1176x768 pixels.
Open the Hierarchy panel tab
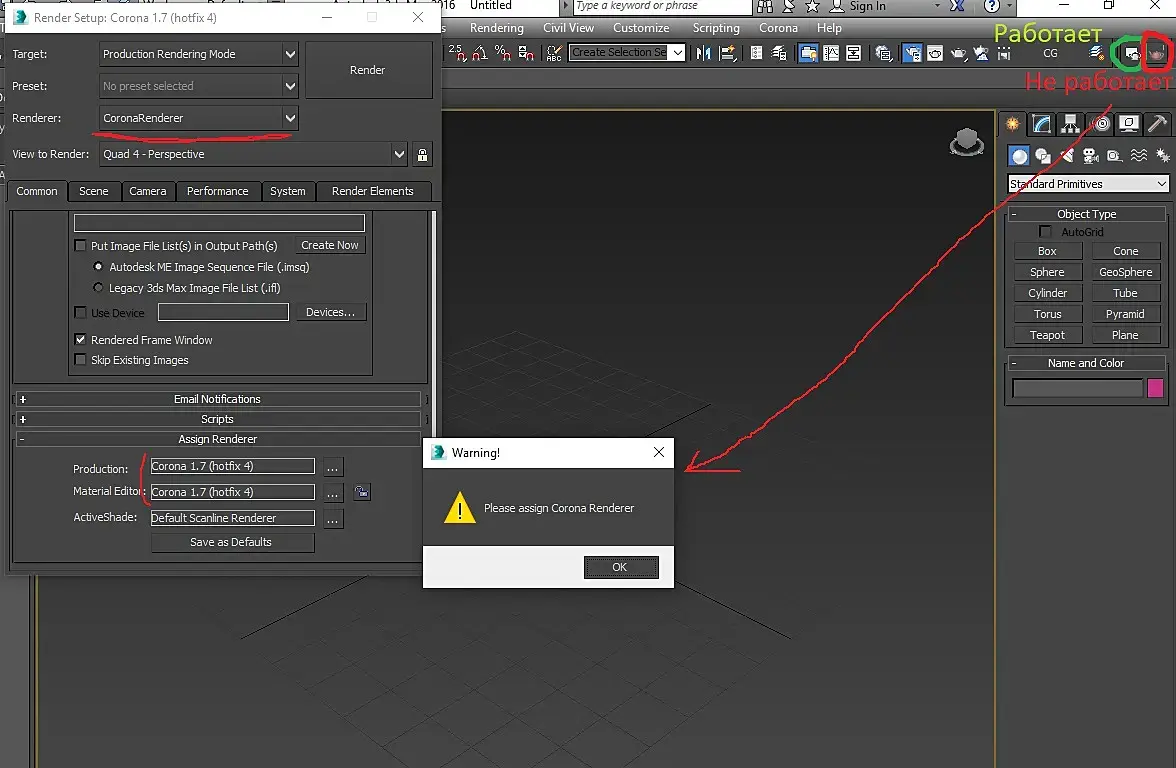click(1070, 124)
